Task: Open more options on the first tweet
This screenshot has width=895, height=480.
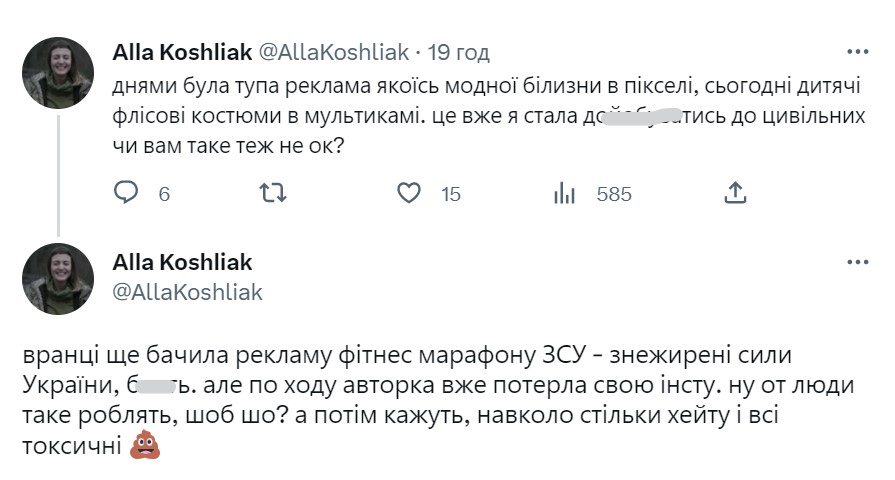Action: (x=857, y=52)
